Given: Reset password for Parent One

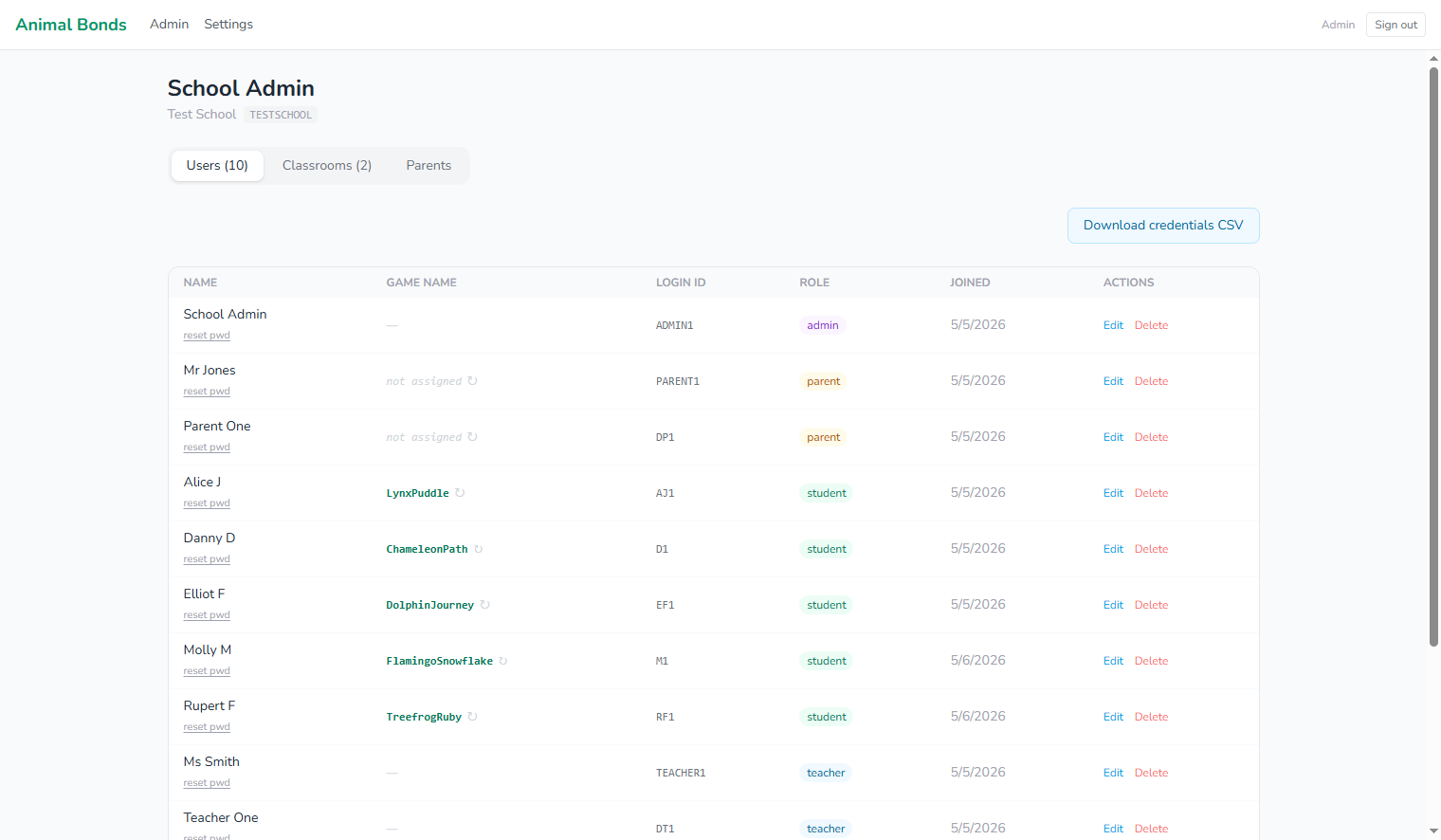Looking at the screenshot, I should point(207,447).
